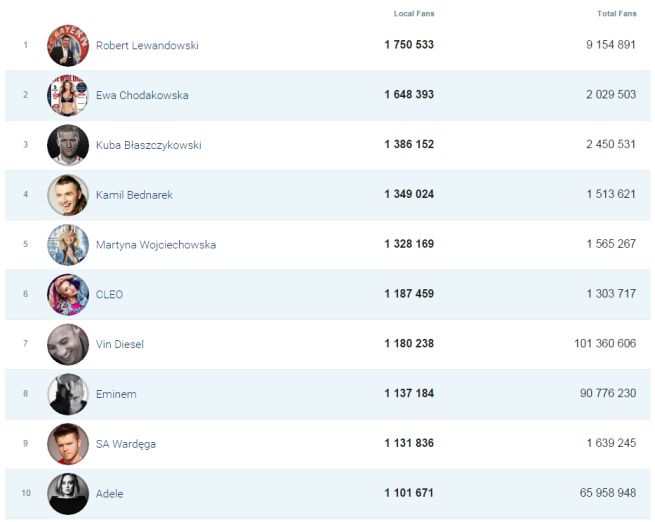Click Martyna Wojciechowska's profile picture
Viewport: 655px width, 522px height.
pos(68,245)
